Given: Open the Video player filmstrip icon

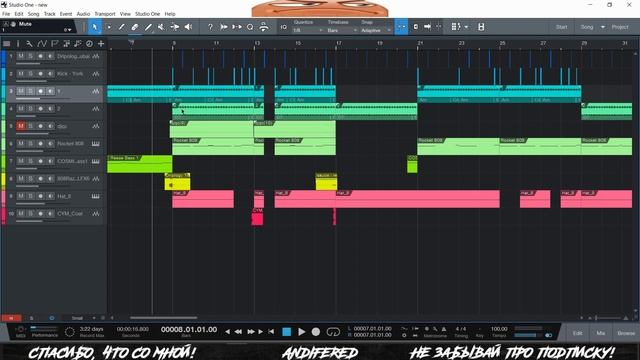Looking at the screenshot, I should coord(481,27).
